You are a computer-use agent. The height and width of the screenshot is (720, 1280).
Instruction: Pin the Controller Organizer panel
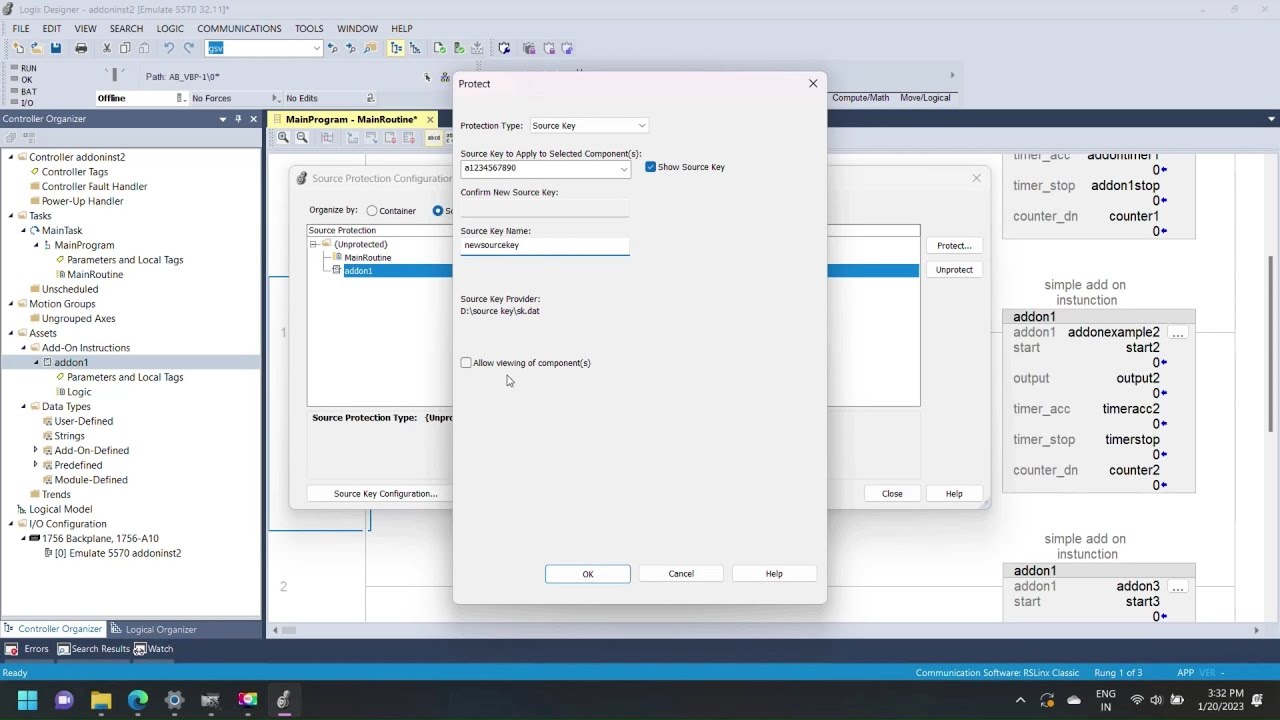click(238, 119)
